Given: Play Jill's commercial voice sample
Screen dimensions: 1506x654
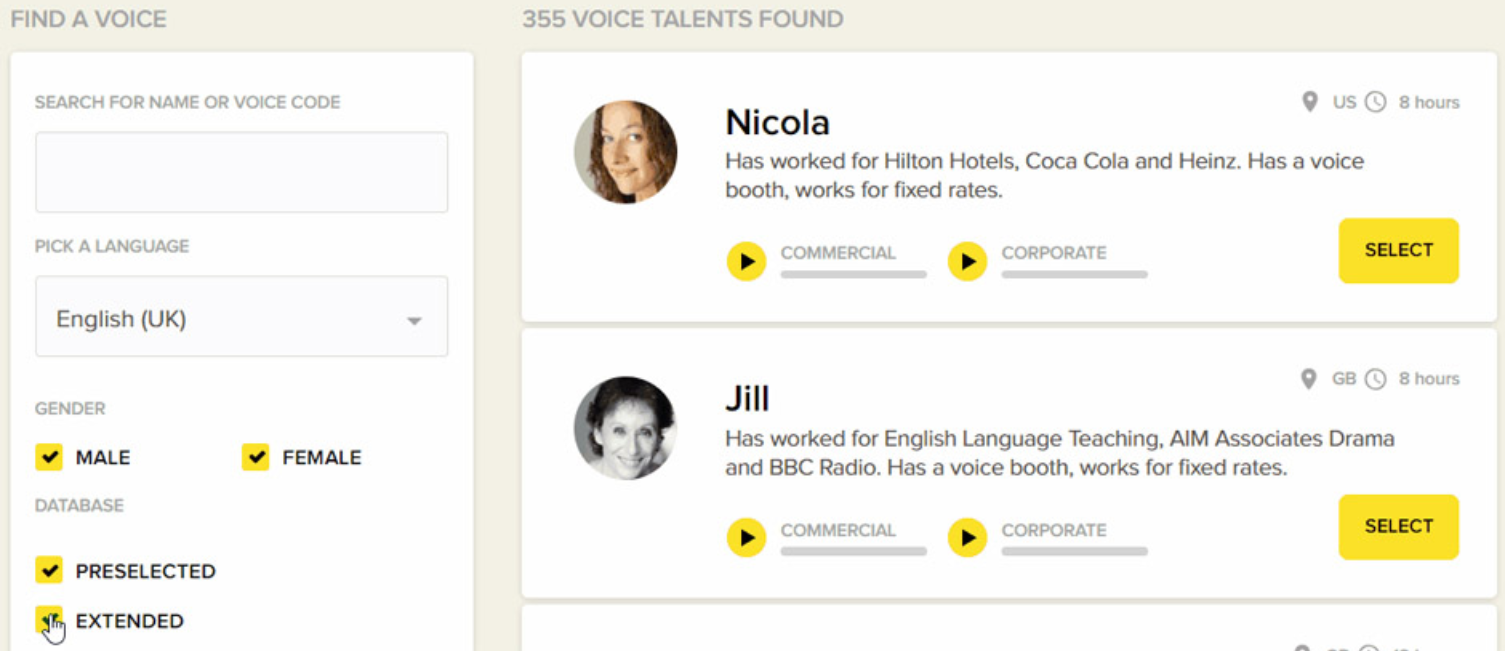Looking at the screenshot, I should point(746,538).
